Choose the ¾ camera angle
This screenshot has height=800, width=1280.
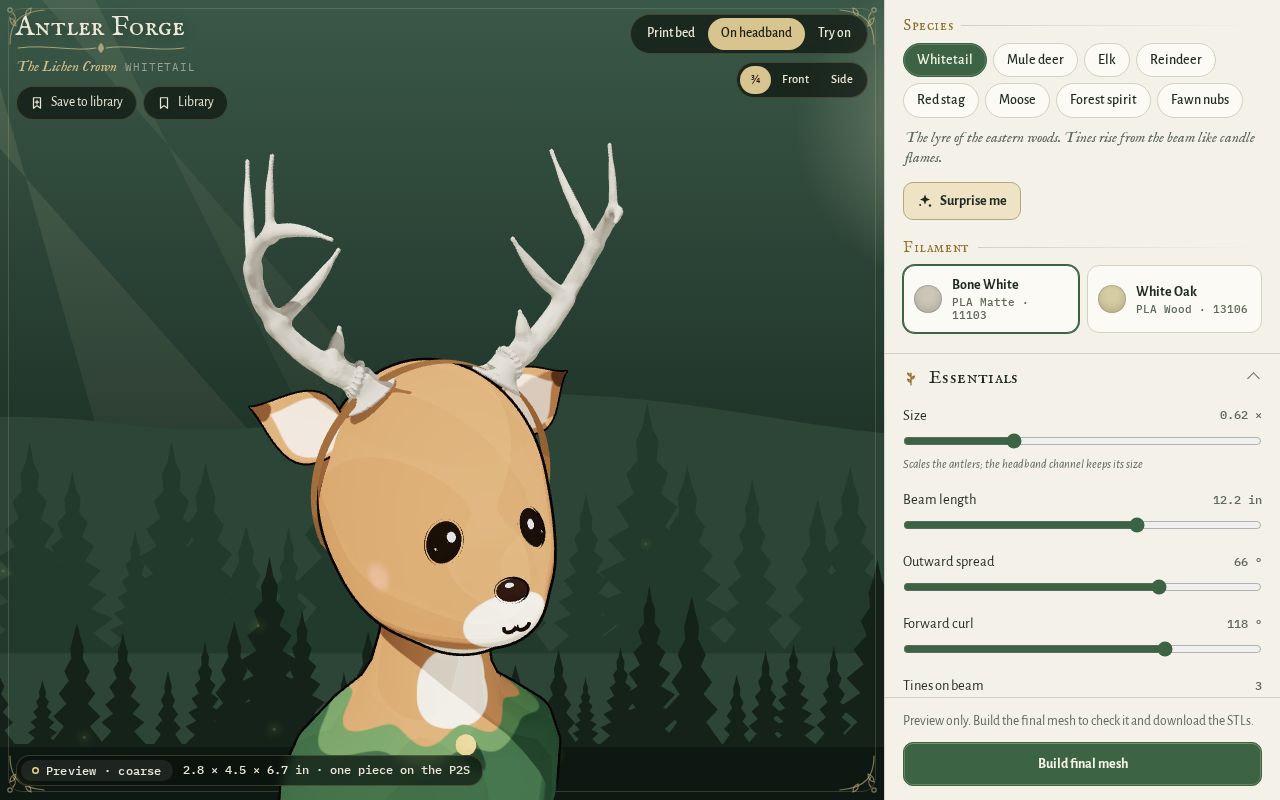(755, 80)
